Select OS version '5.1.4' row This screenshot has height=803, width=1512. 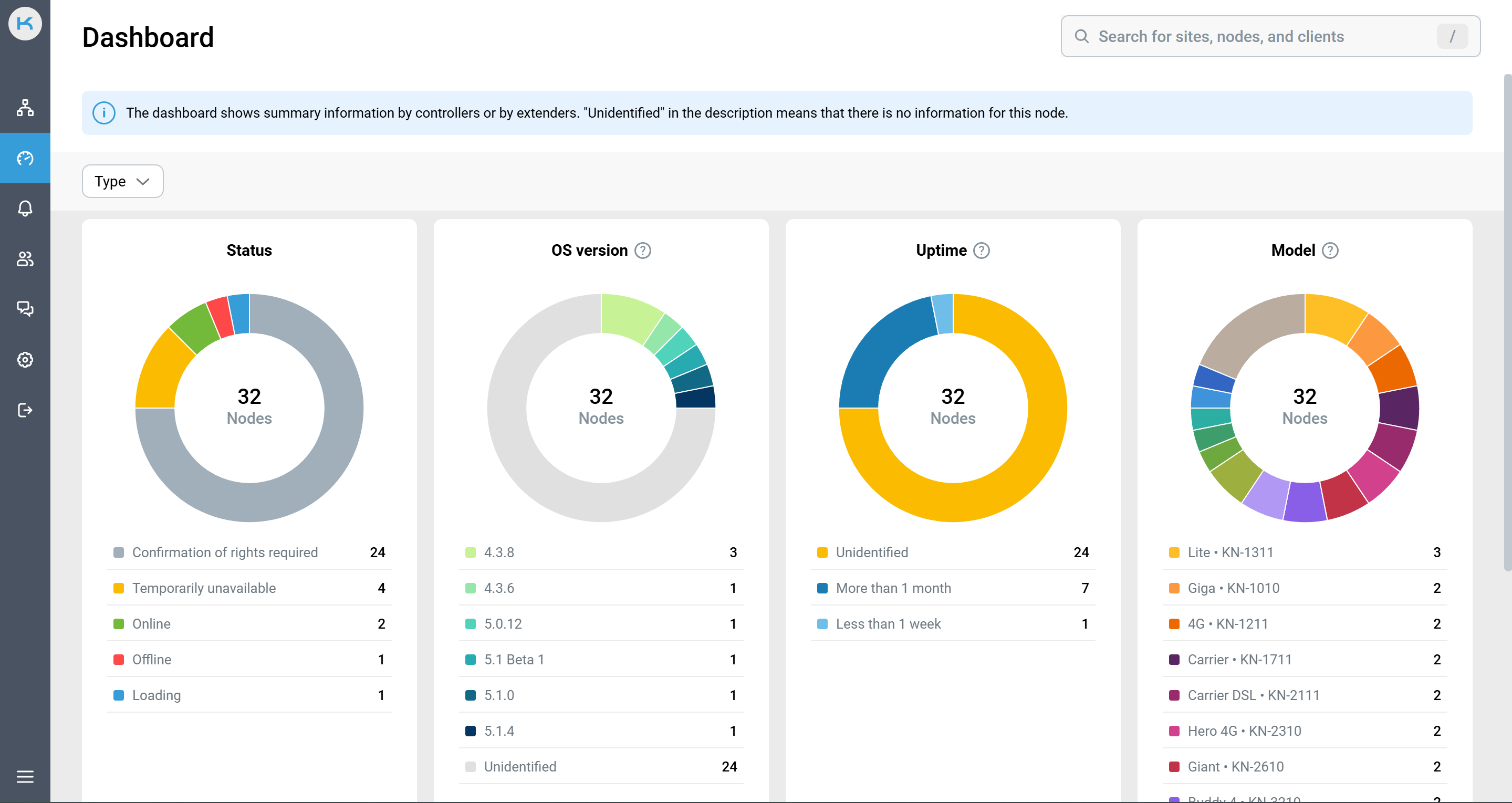[x=601, y=732]
